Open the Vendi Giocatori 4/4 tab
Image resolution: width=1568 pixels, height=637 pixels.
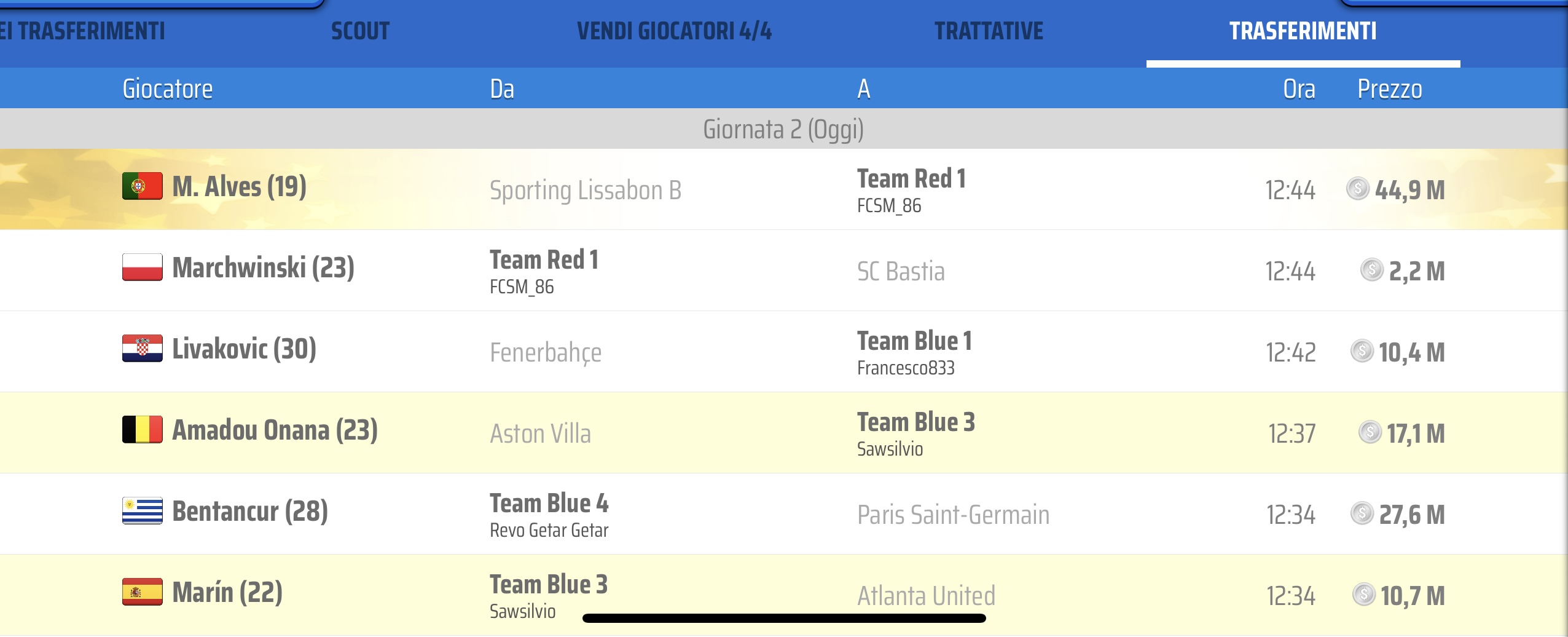[x=674, y=31]
